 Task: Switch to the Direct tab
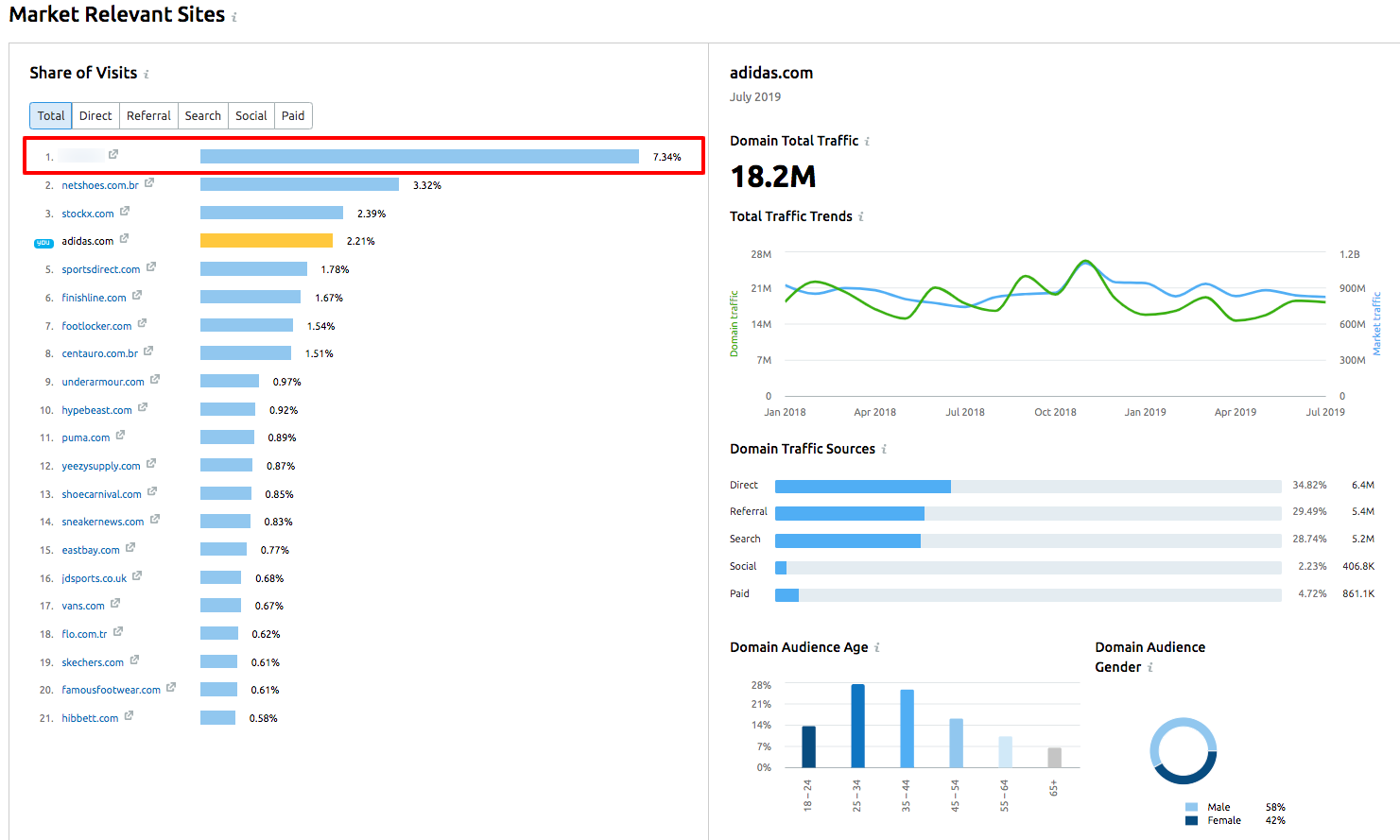[x=95, y=115]
